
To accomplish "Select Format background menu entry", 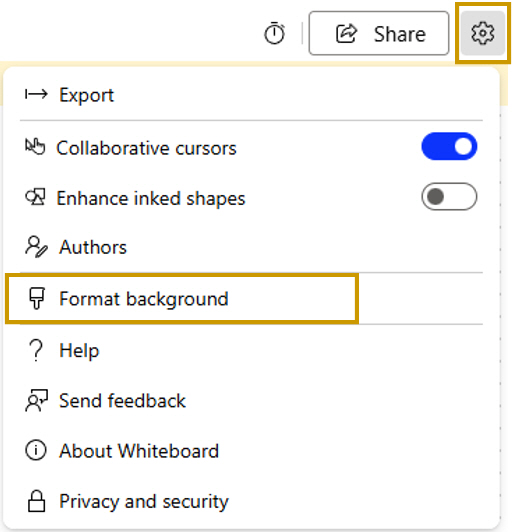I will click(x=182, y=299).
